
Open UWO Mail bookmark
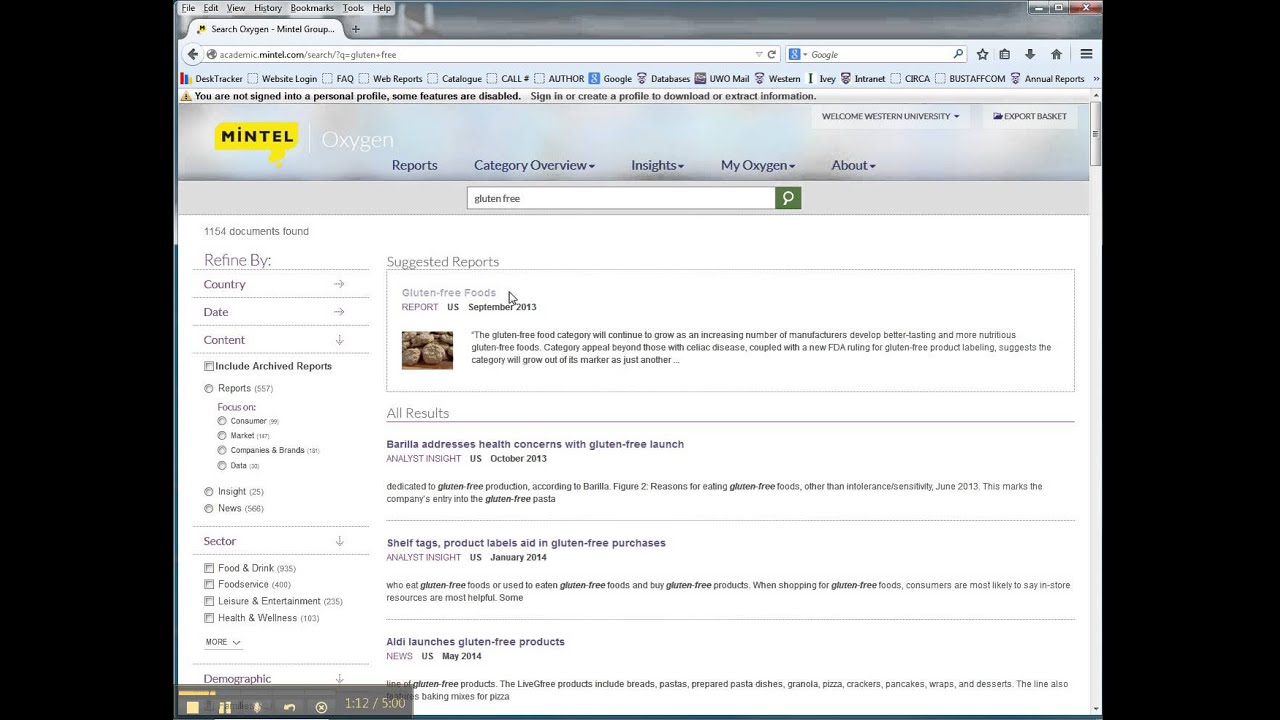pyautogui.click(x=722, y=78)
